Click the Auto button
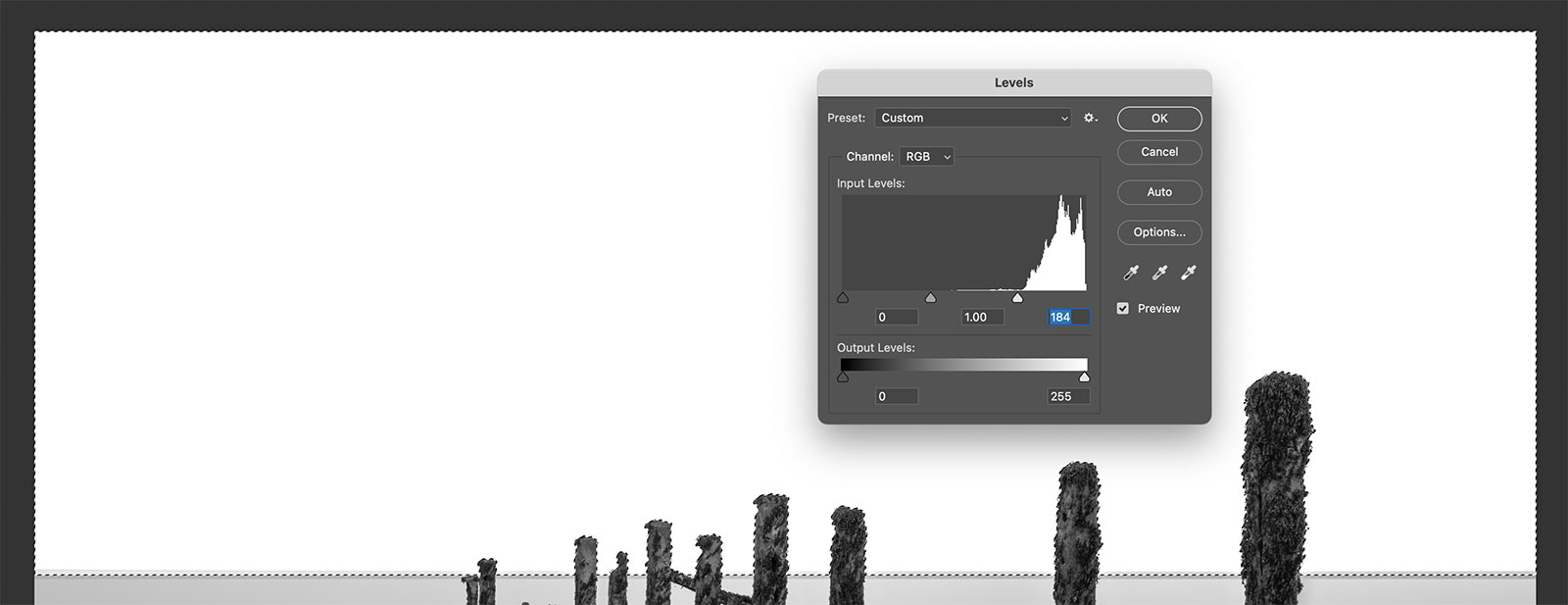Image resolution: width=1568 pixels, height=605 pixels. tap(1159, 192)
